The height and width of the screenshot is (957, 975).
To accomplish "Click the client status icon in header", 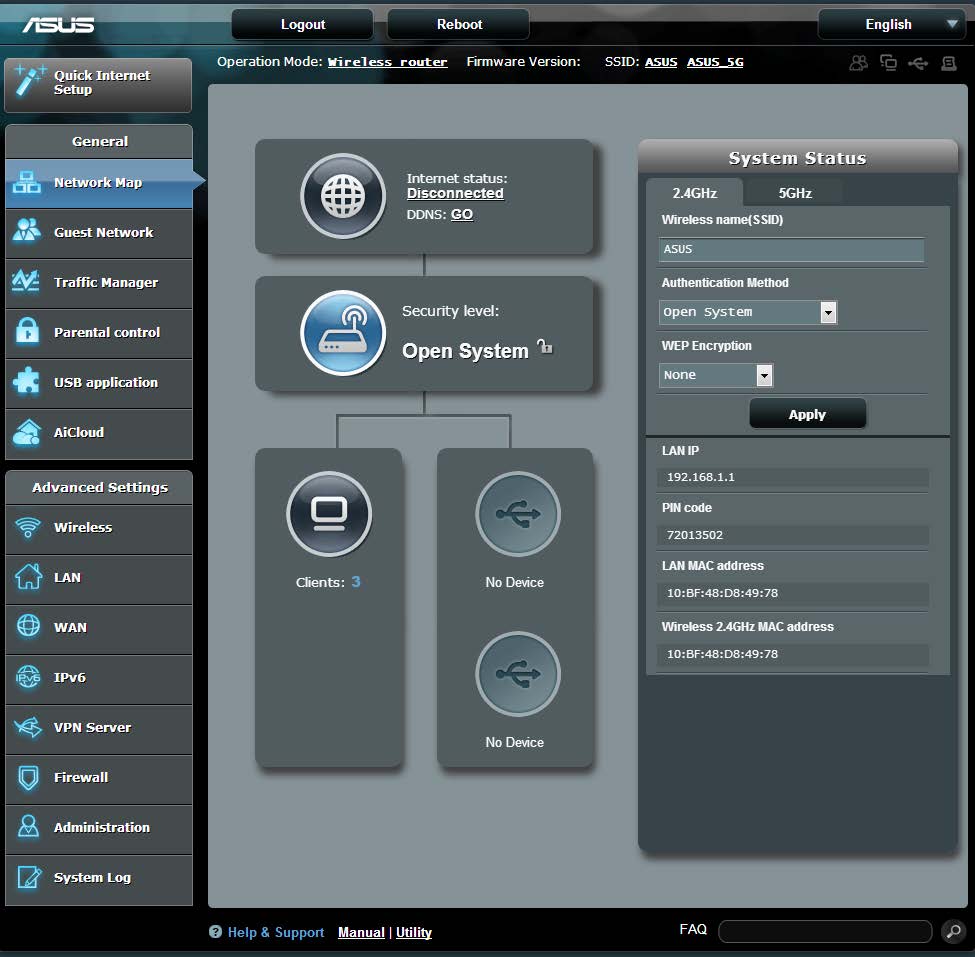I will click(x=888, y=62).
